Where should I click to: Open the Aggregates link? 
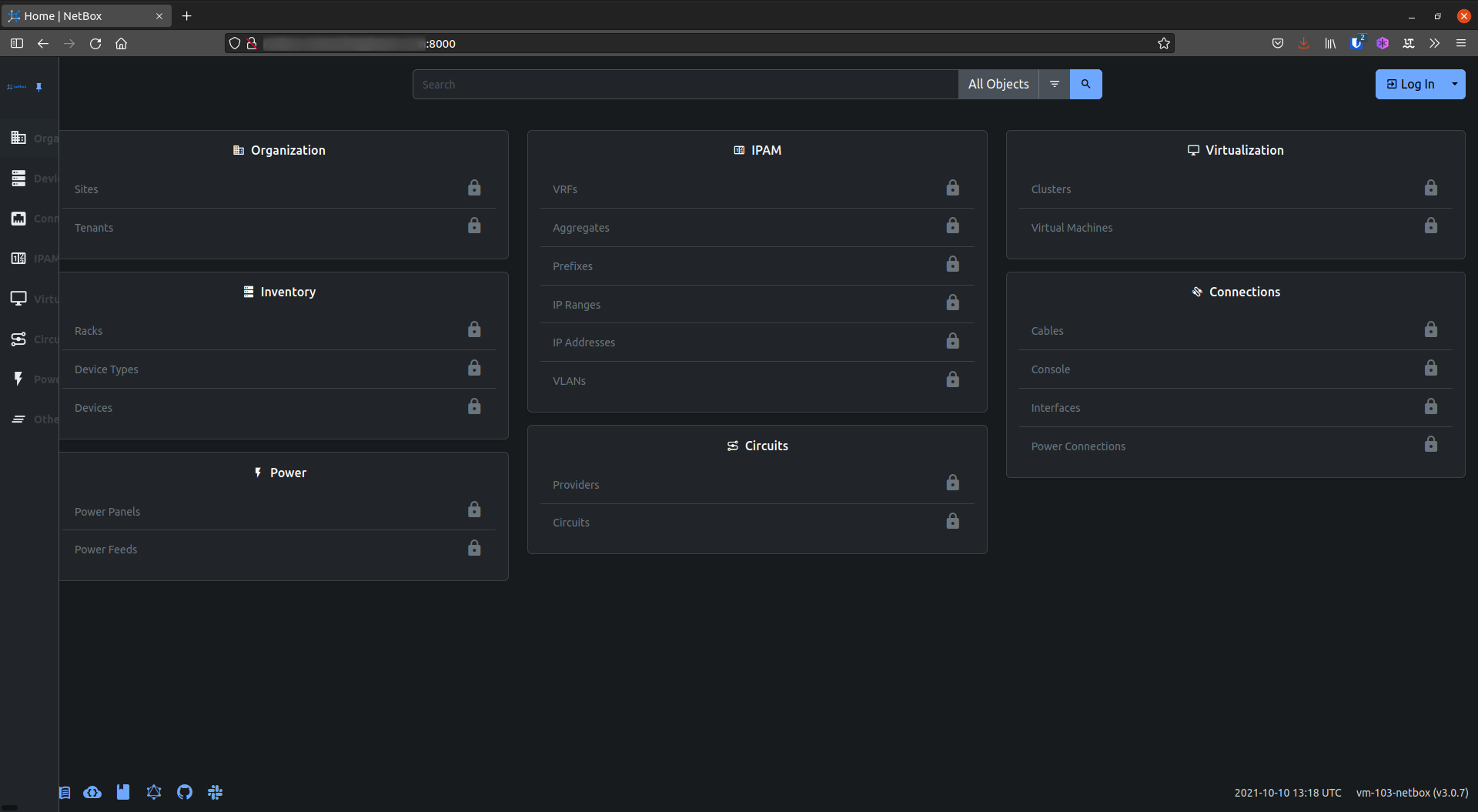point(580,228)
